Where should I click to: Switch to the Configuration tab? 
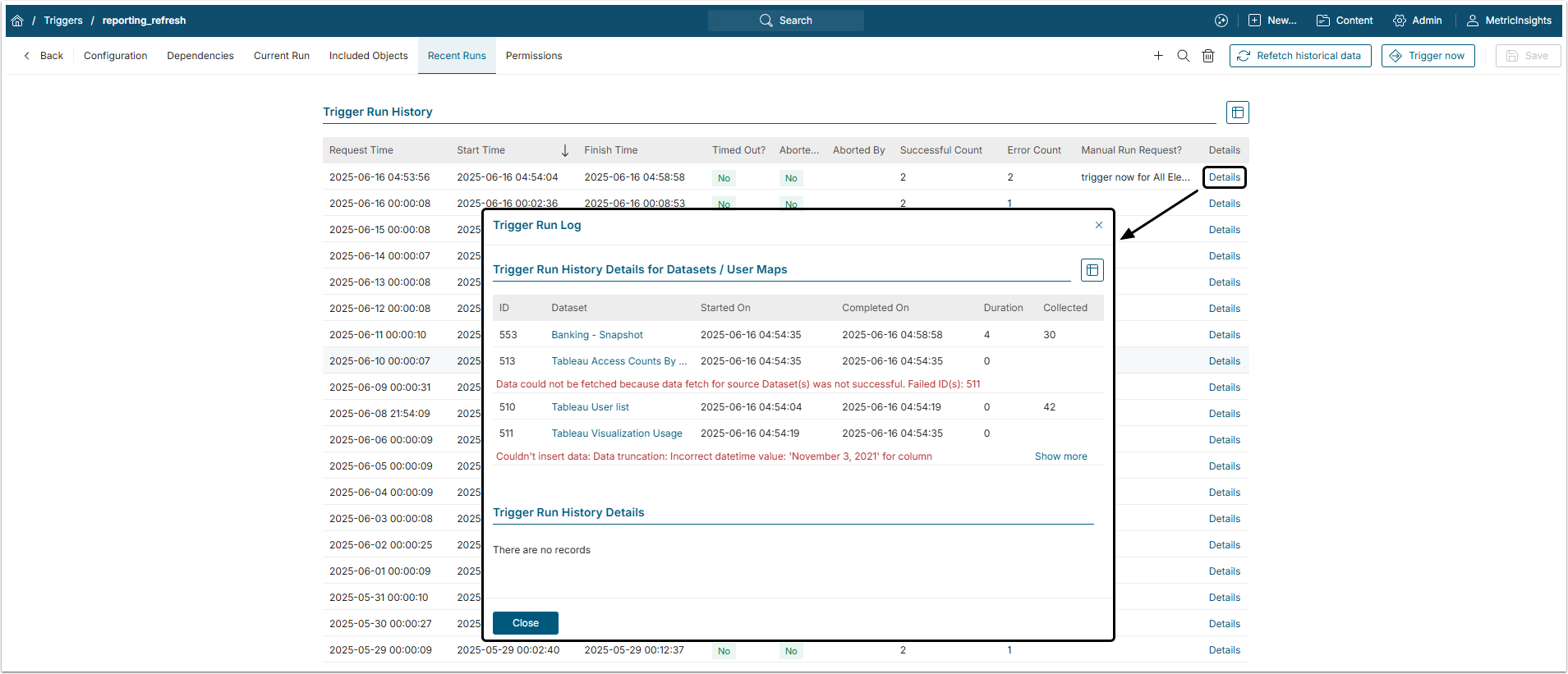point(115,56)
